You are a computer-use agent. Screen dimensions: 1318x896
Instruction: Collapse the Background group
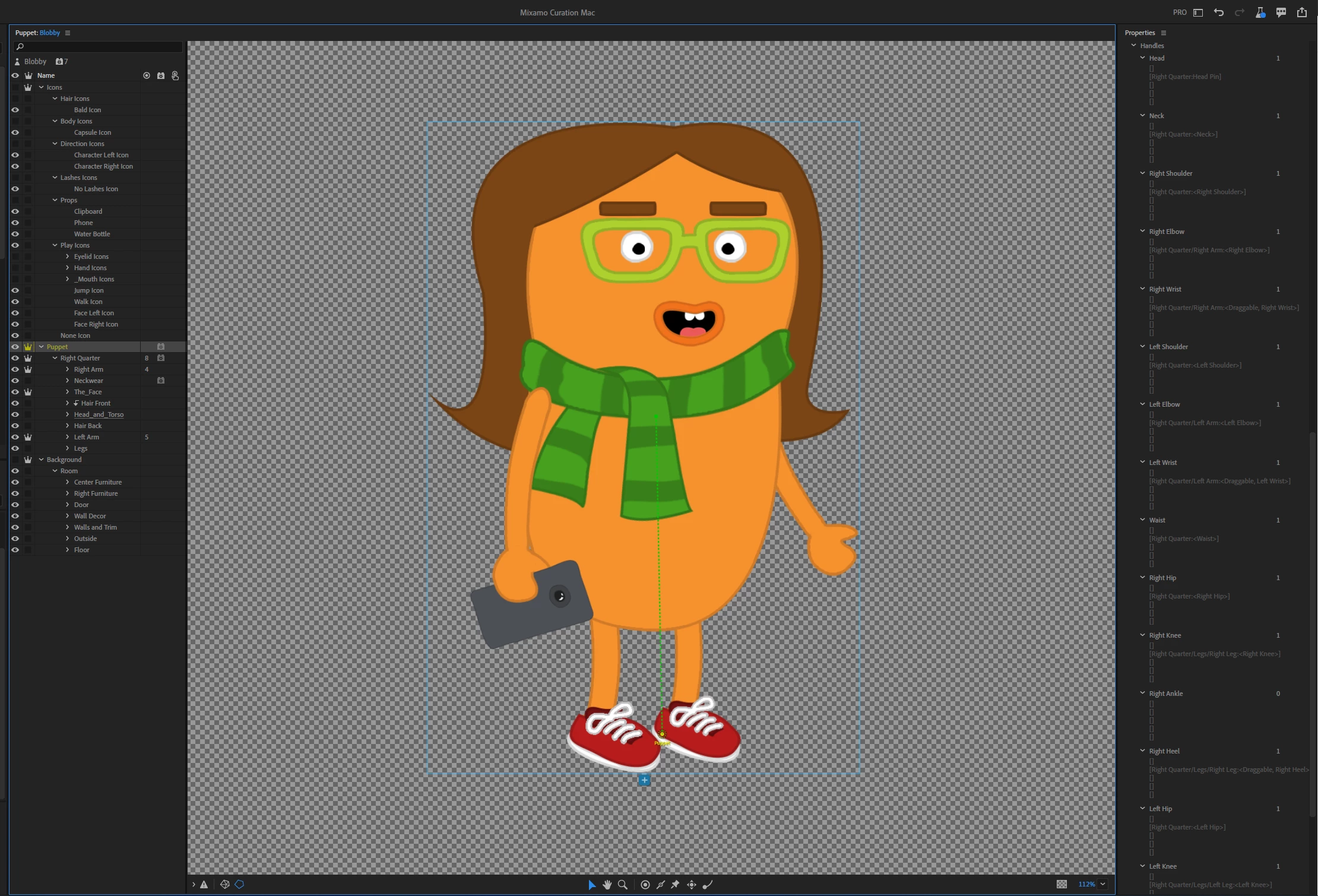pyautogui.click(x=42, y=460)
